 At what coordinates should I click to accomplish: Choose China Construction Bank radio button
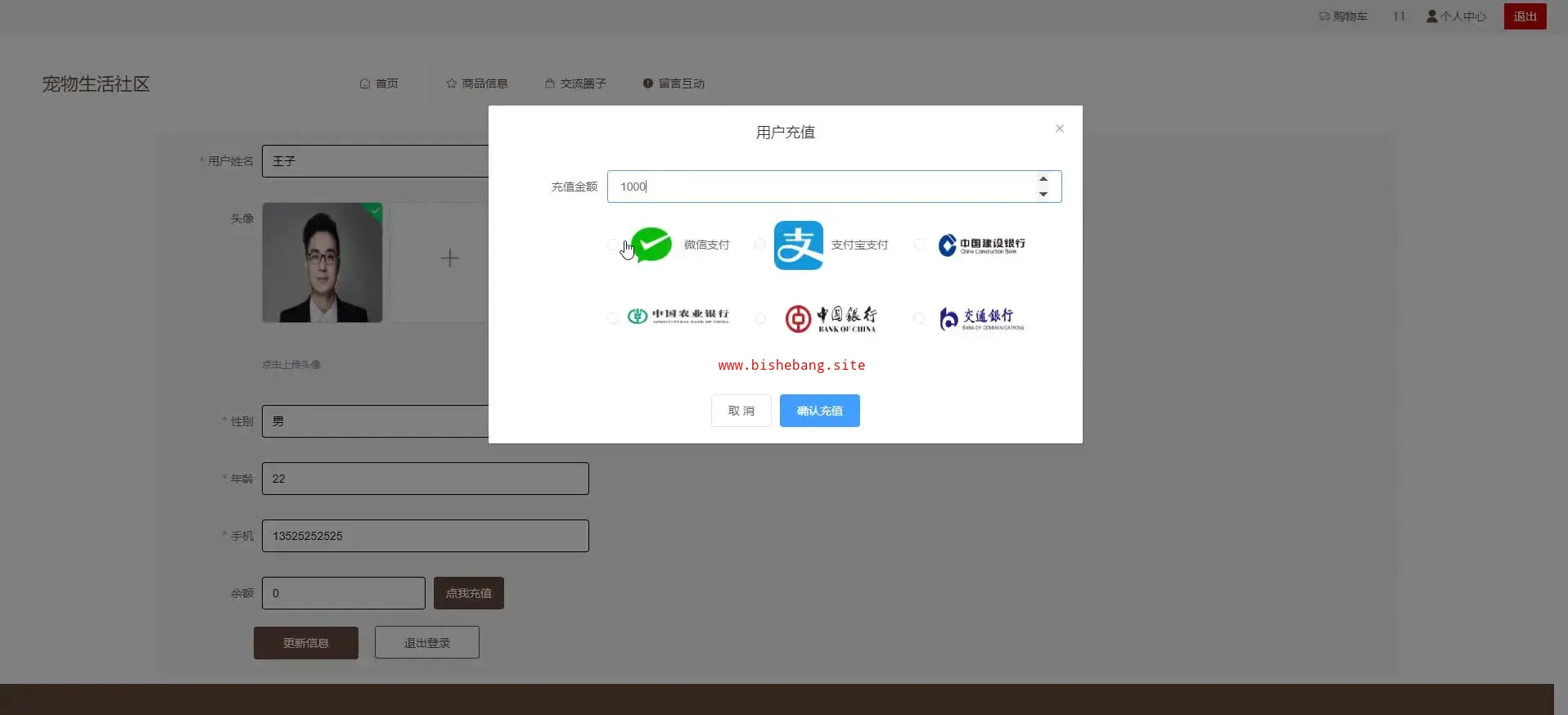pos(919,245)
